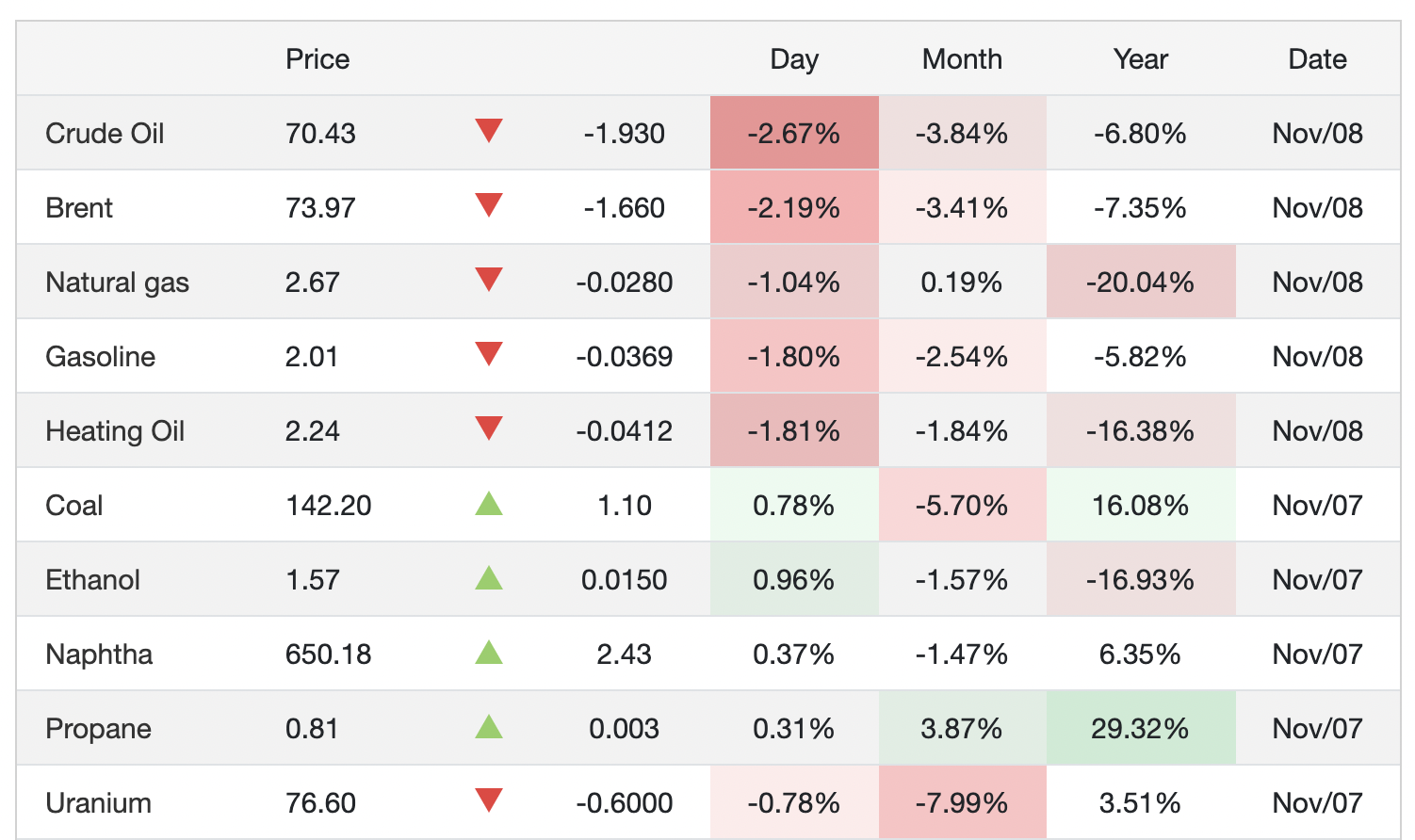Click the red down arrow for Crude Oil

pyautogui.click(x=489, y=131)
